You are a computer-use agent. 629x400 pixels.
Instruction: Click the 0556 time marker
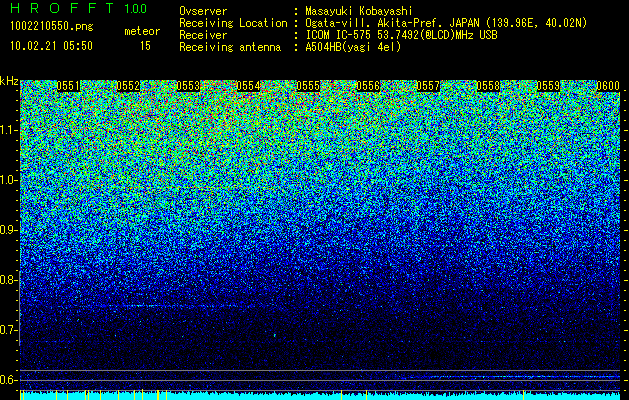click(x=368, y=86)
